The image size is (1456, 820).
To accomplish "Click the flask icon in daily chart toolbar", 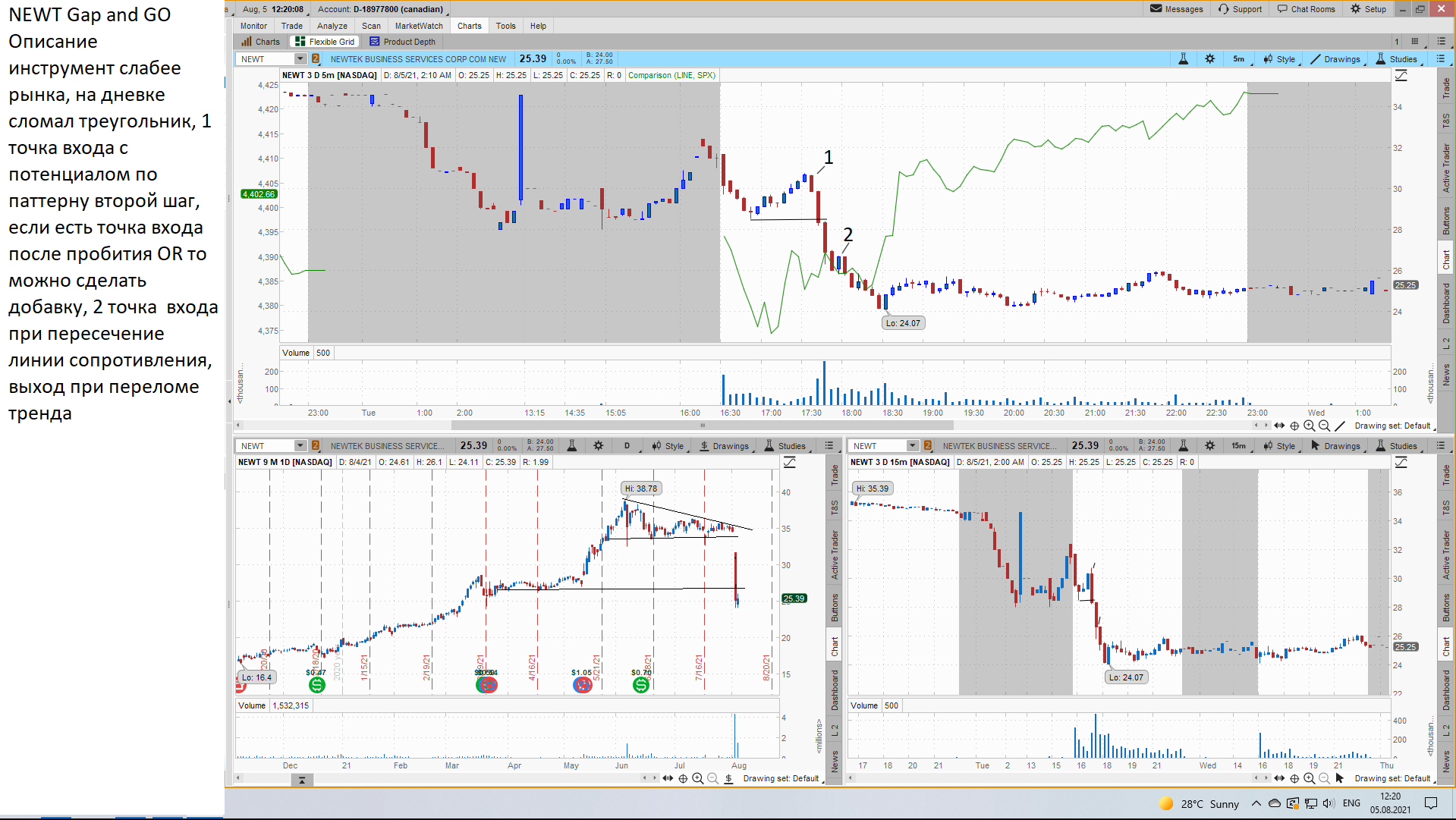I will click(572, 446).
